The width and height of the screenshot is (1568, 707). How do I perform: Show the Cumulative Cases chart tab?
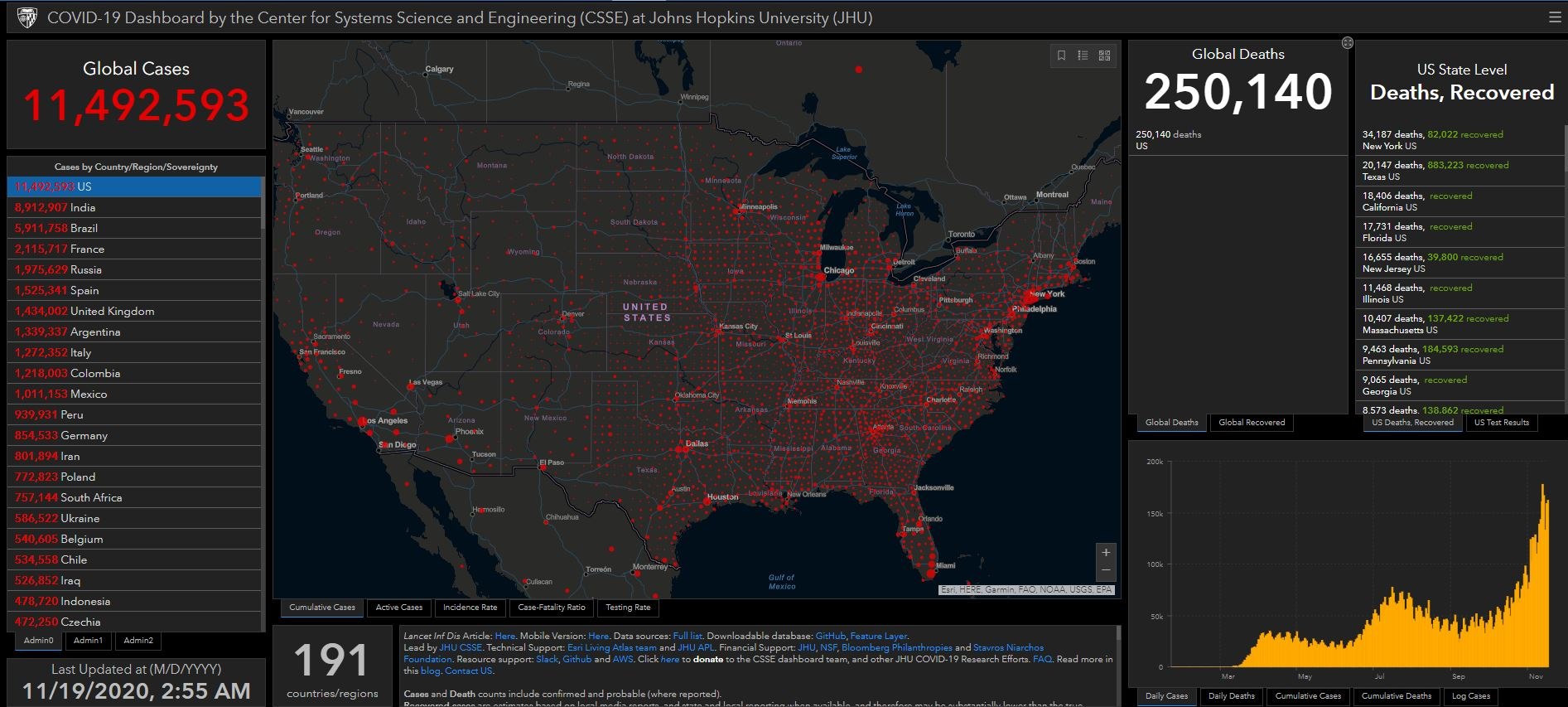pyautogui.click(x=1308, y=696)
